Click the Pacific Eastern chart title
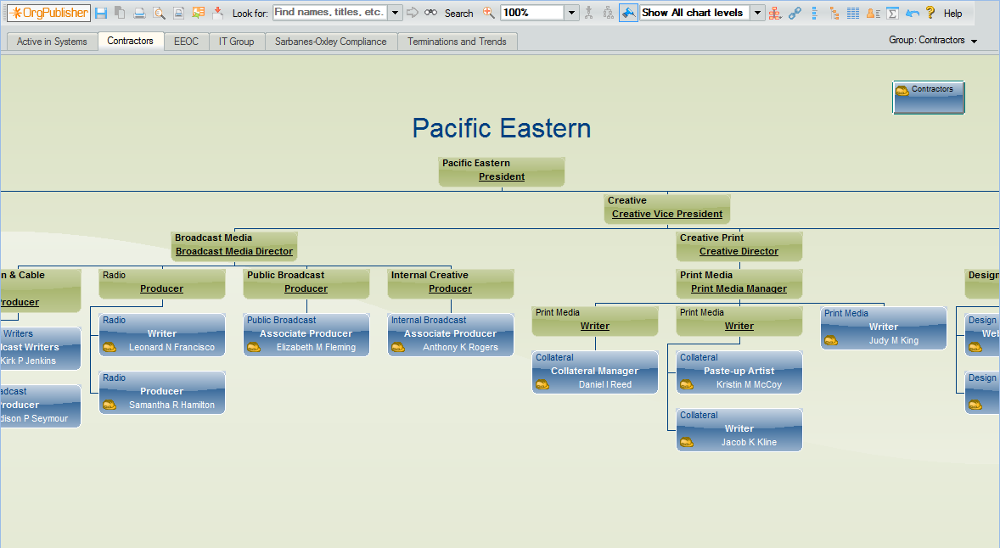 (501, 128)
